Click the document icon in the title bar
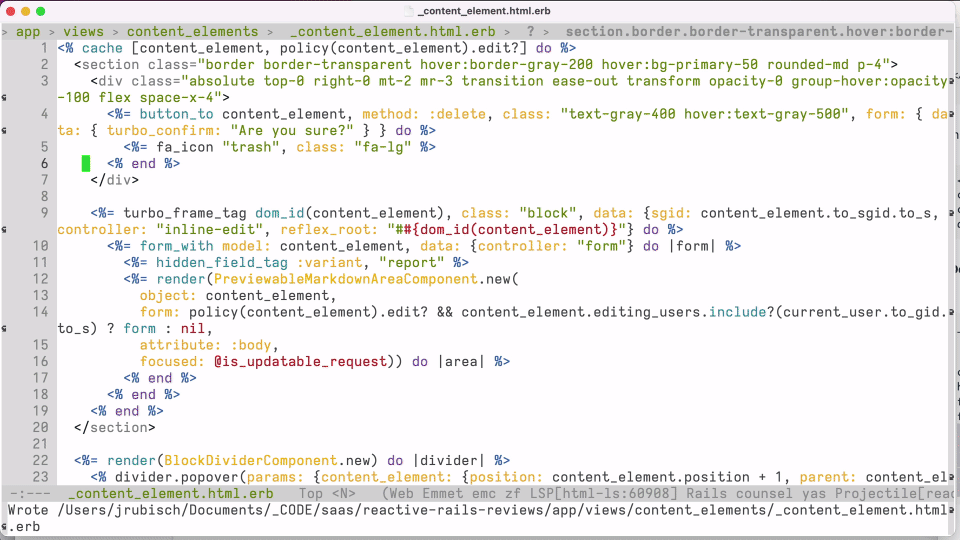The height and width of the screenshot is (540, 960). pos(408,11)
